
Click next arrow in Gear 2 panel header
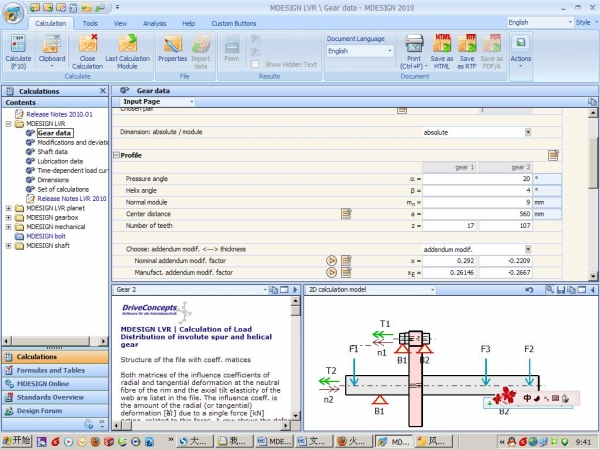coord(295,290)
